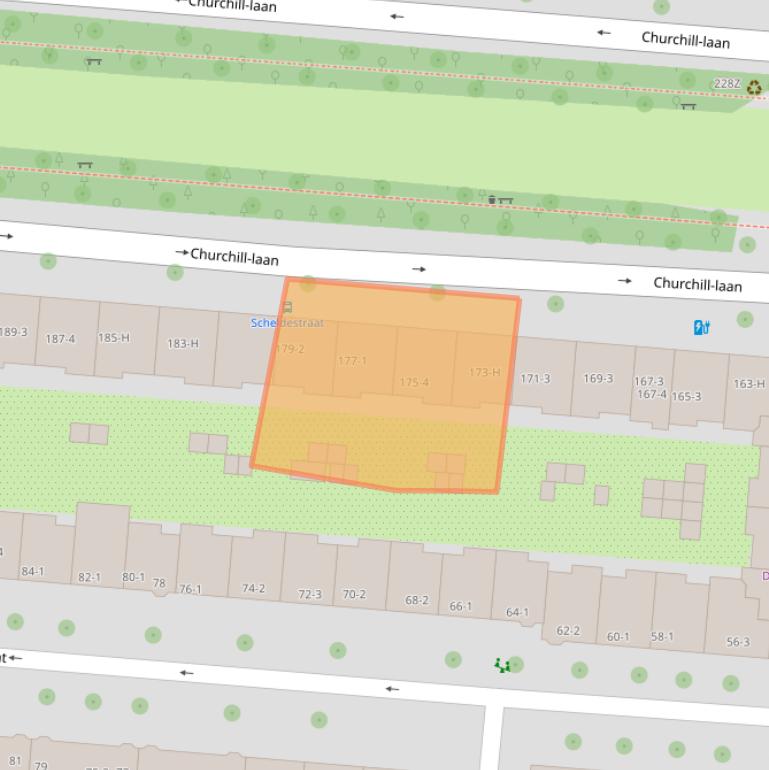Select the house labeled 183-H
The width and height of the screenshot is (769, 770).
[x=183, y=343]
